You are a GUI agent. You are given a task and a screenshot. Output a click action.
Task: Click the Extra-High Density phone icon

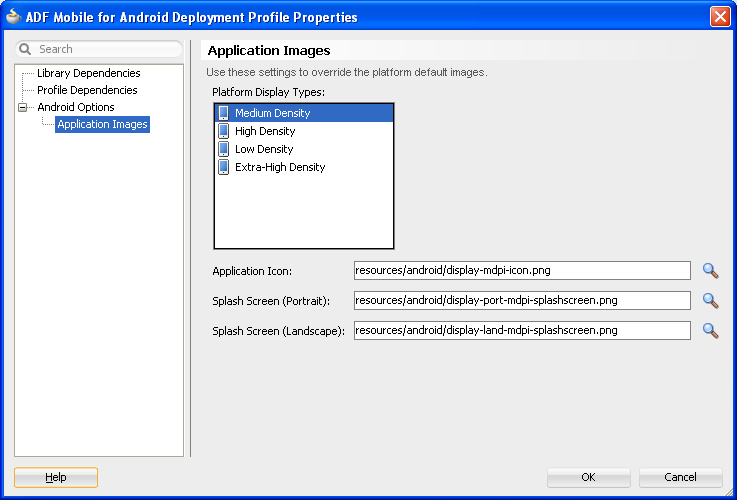click(224, 167)
